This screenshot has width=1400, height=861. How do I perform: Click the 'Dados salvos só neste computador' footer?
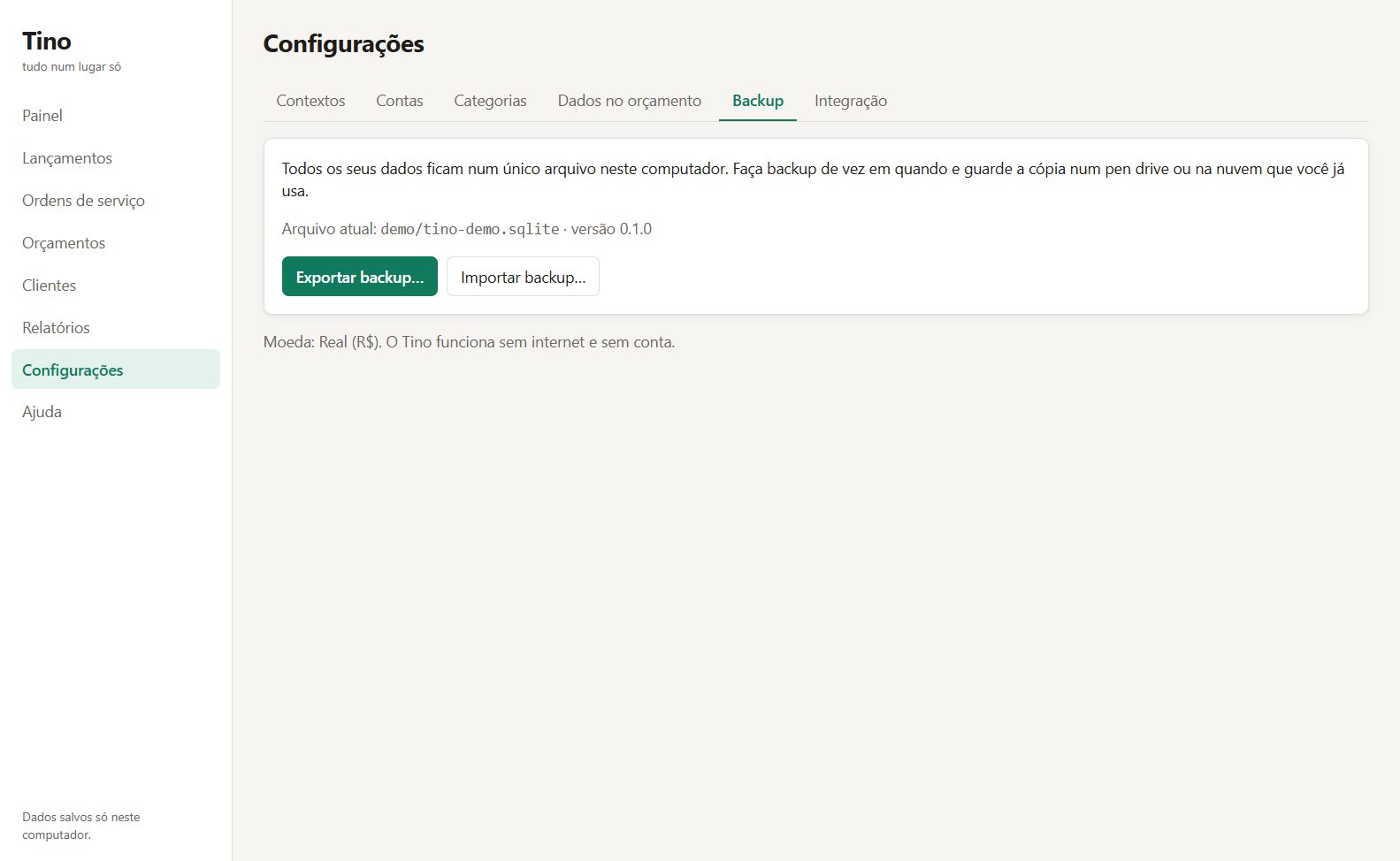coord(81,826)
